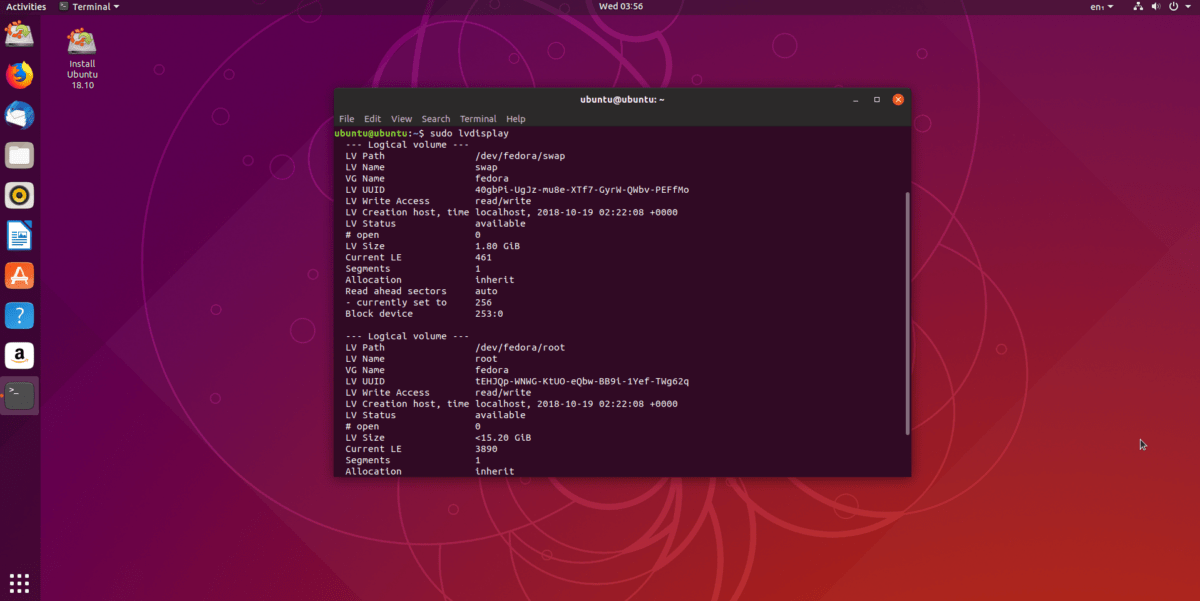
Task: Close the terminal window
Action: pyautogui.click(x=898, y=100)
